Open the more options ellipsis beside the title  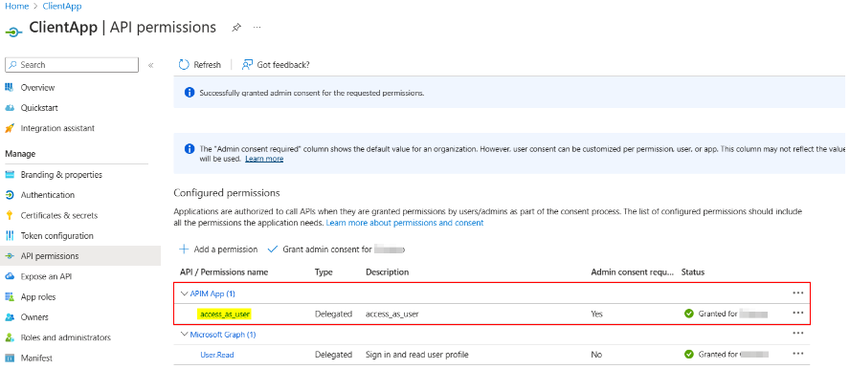(x=257, y=27)
